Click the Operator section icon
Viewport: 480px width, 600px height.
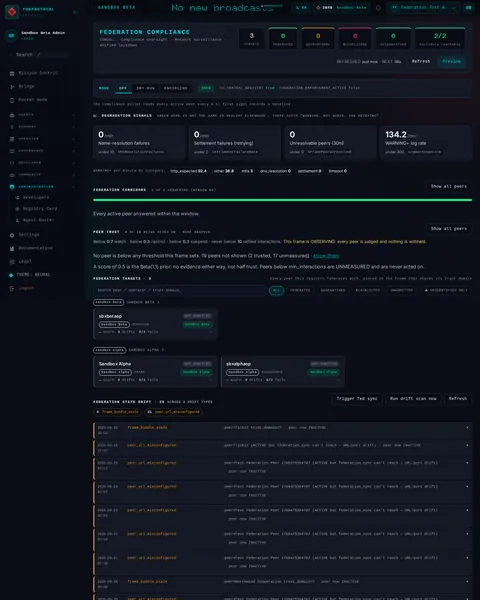[x=12, y=139]
